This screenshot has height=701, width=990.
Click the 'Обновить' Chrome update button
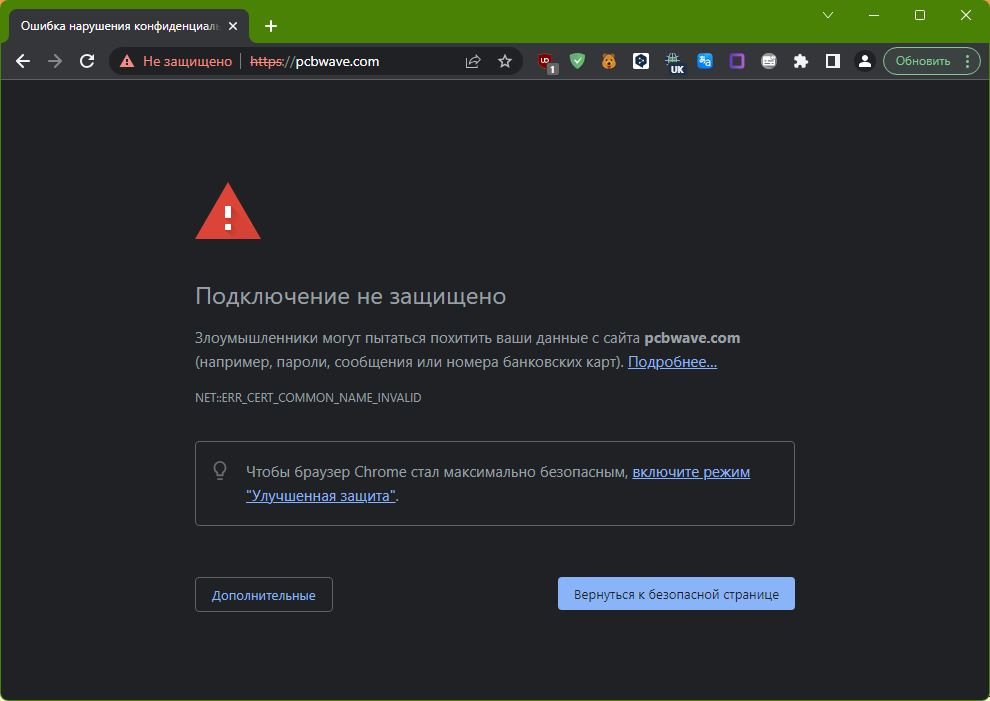click(x=922, y=61)
